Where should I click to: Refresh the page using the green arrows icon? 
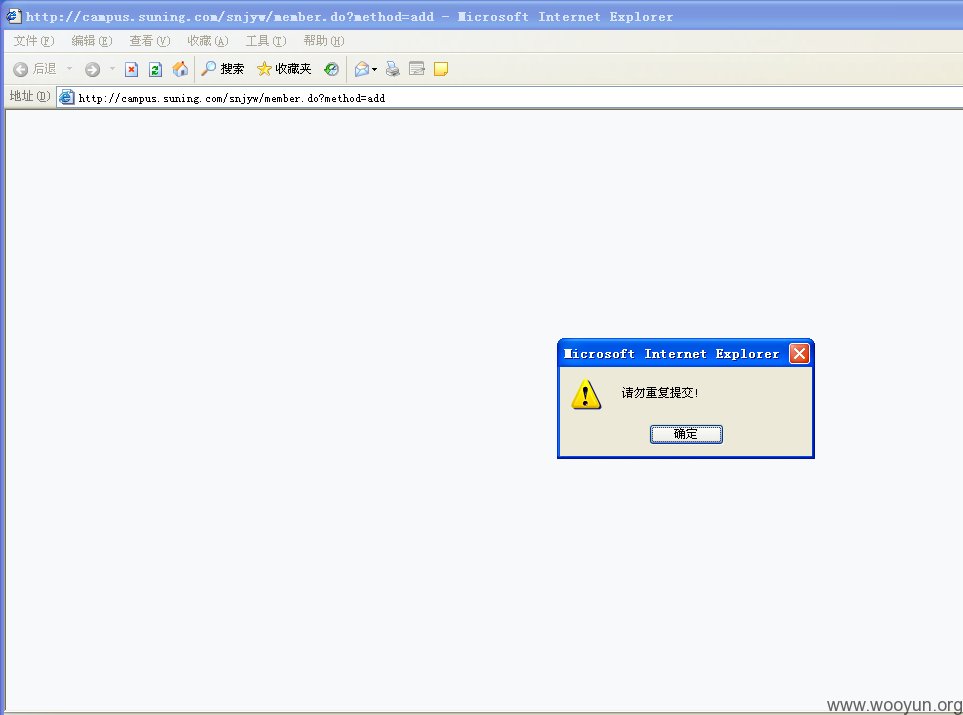coord(155,69)
